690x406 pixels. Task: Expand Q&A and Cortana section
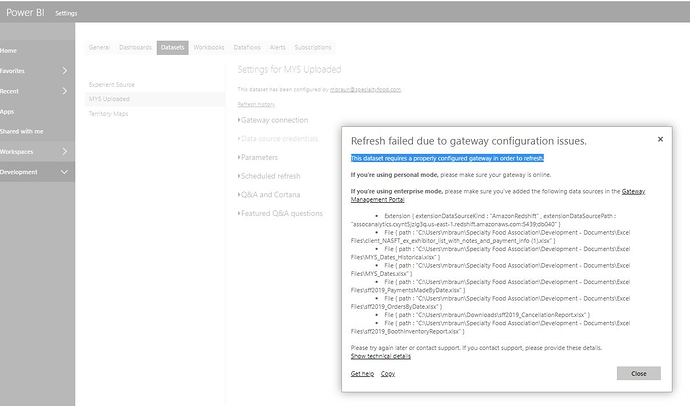point(269,194)
